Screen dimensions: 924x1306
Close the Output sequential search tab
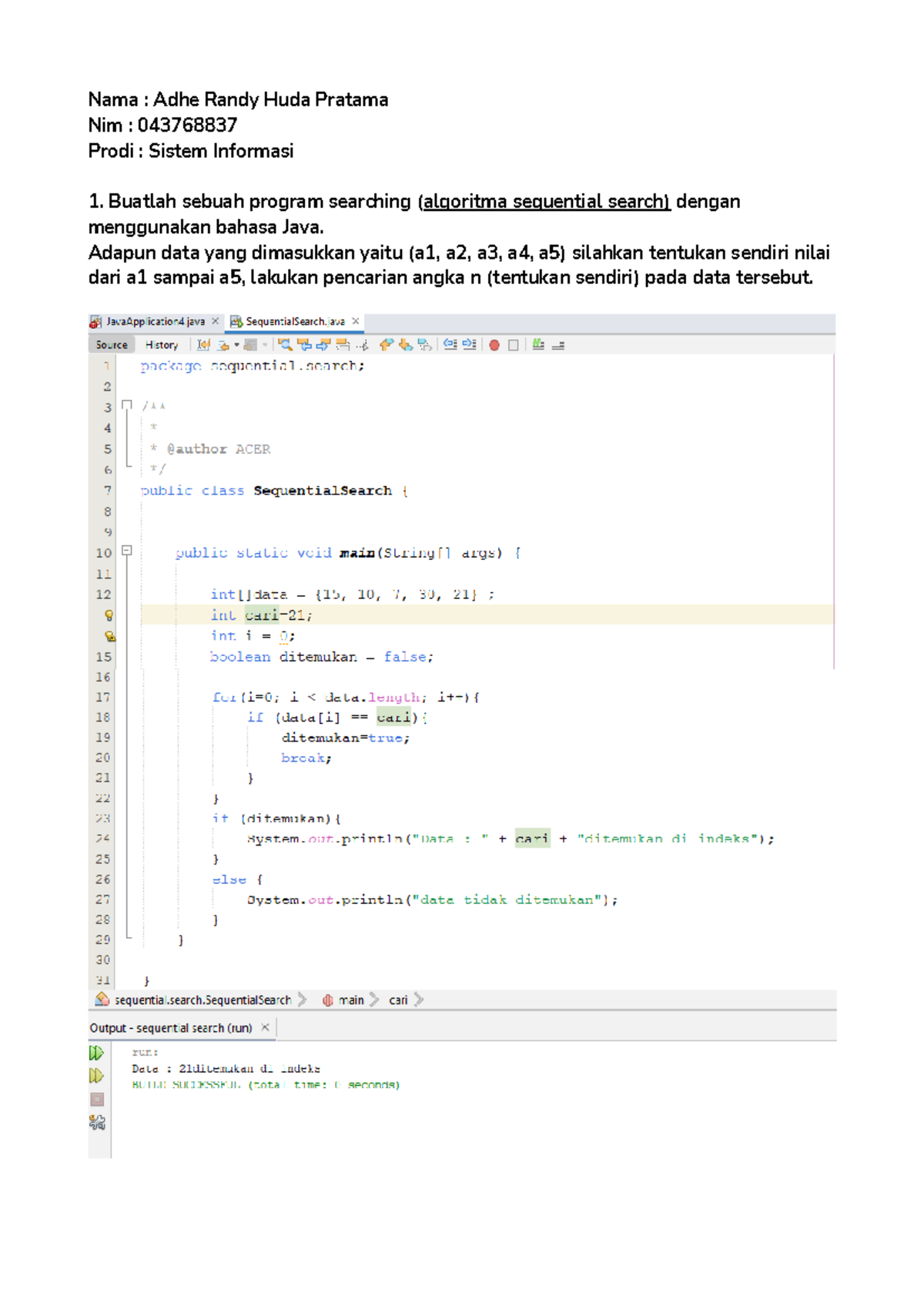point(265,1027)
